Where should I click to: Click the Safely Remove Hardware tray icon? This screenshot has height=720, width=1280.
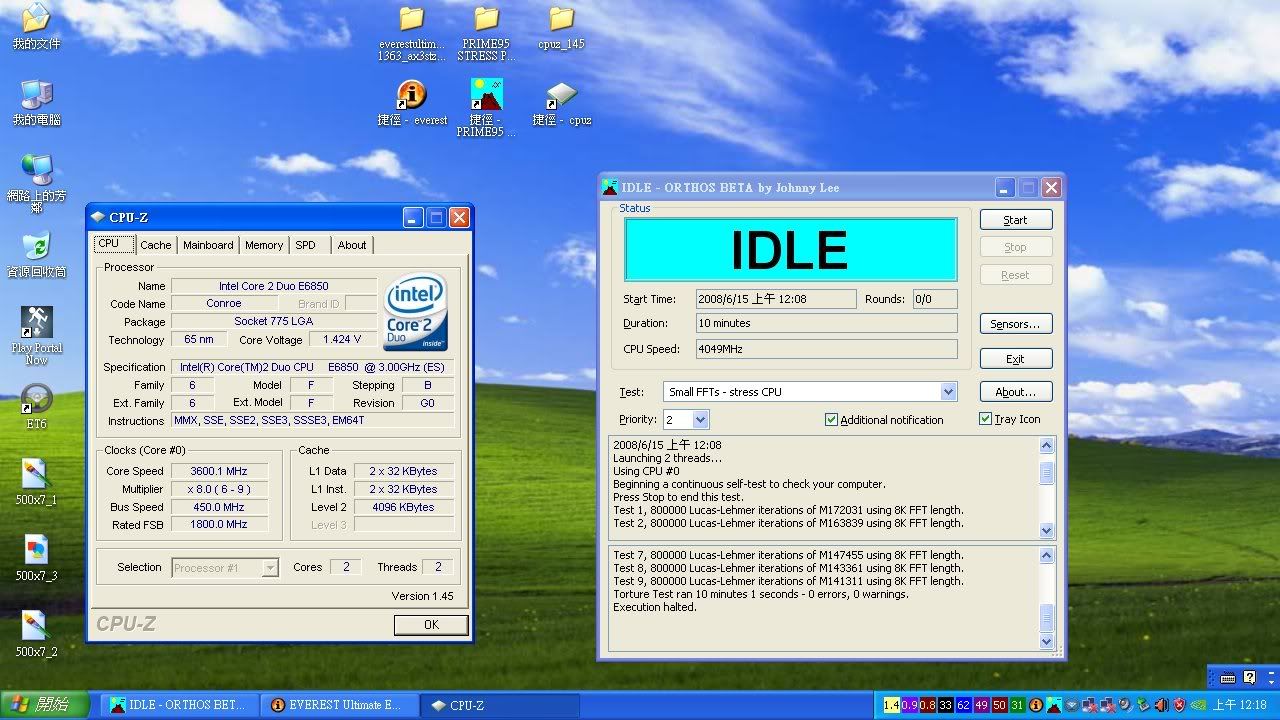(x=1143, y=705)
